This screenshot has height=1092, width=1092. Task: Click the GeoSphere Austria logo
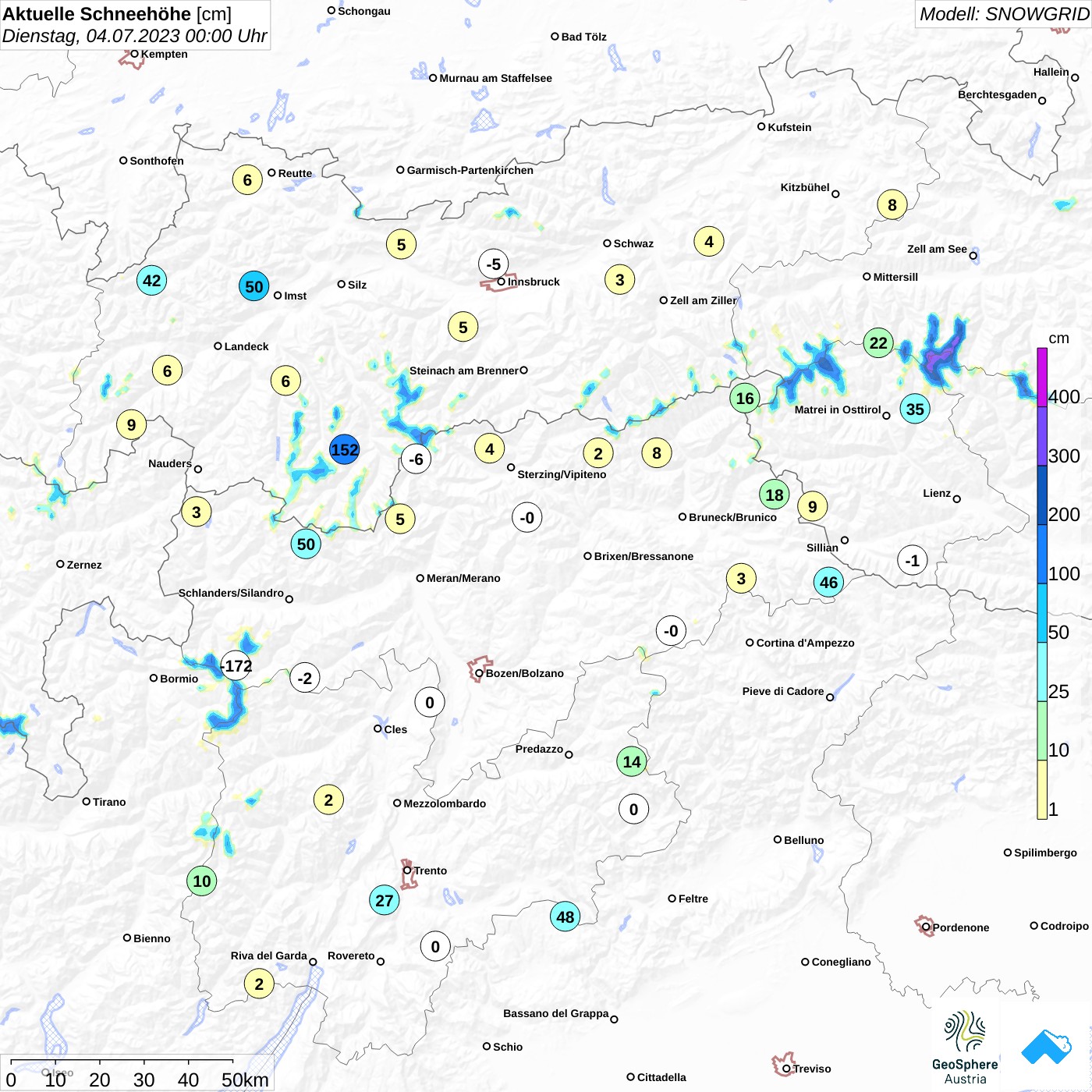965,1048
